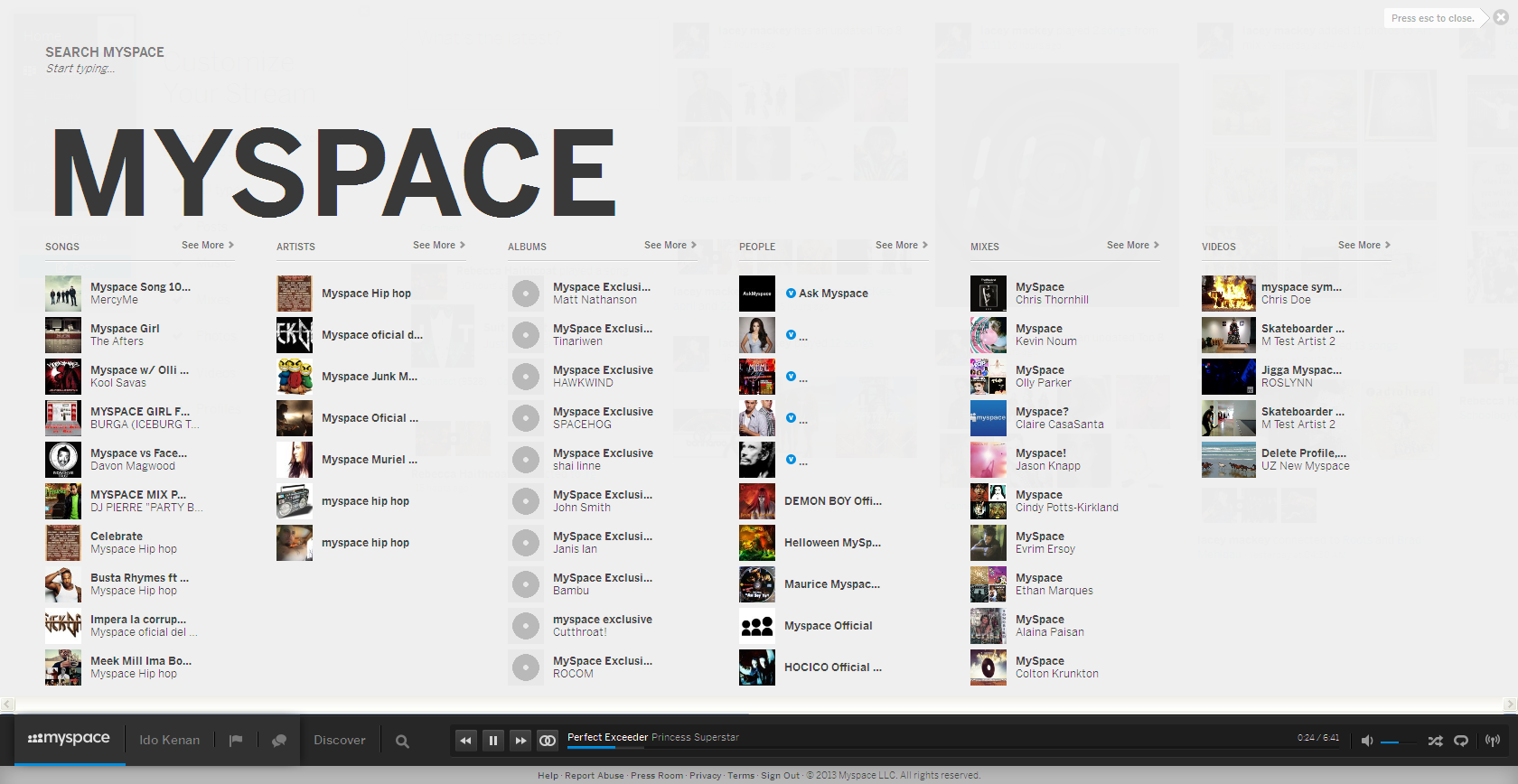Image resolution: width=1518 pixels, height=784 pixels.
Task: Seek within the Perfect Exceeder progress bar
Action: tap(953, 747)
